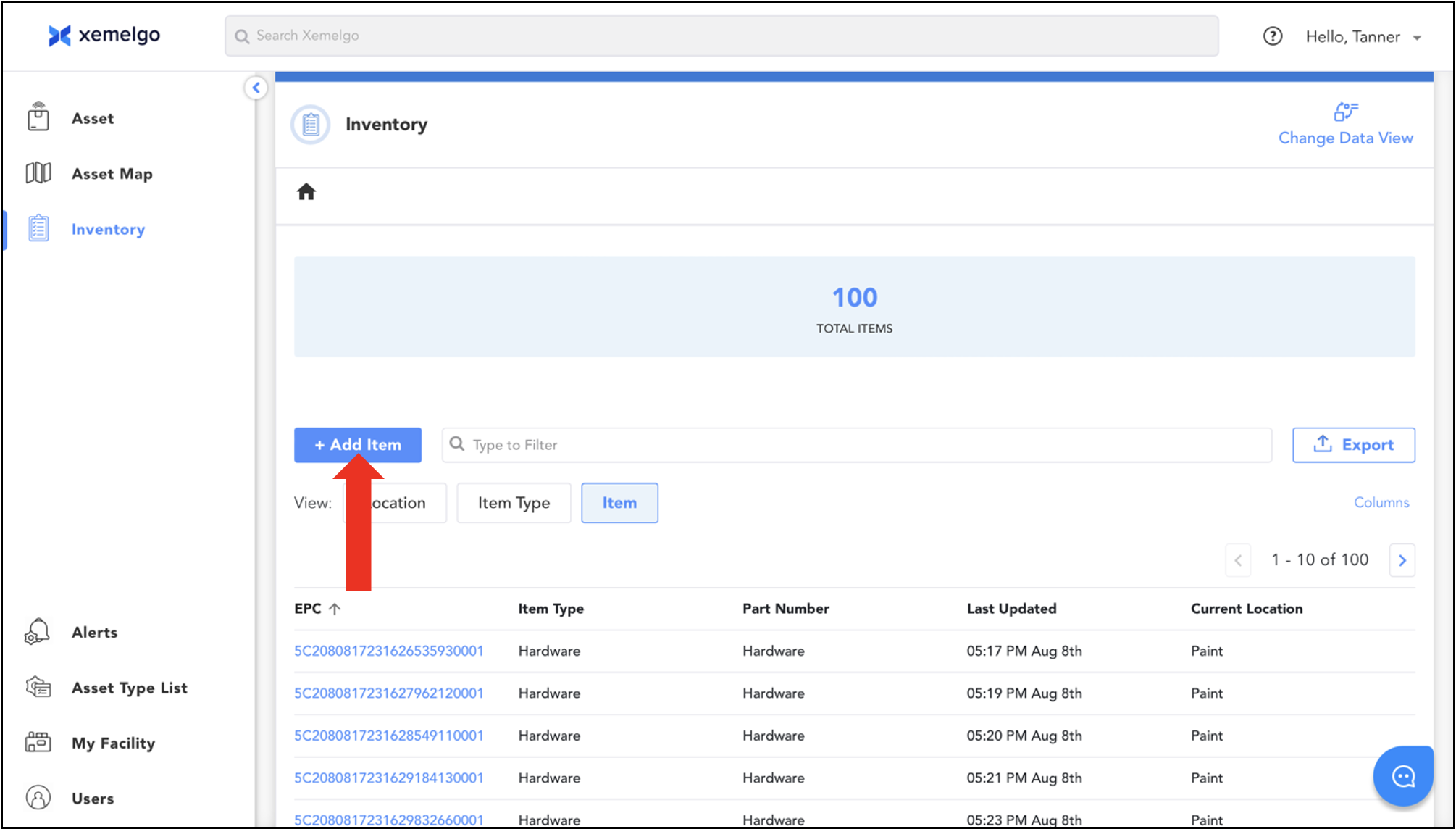The image size is (1456, 829).
Task: Go to next page of results
Action: click(x=1402, y=560)
